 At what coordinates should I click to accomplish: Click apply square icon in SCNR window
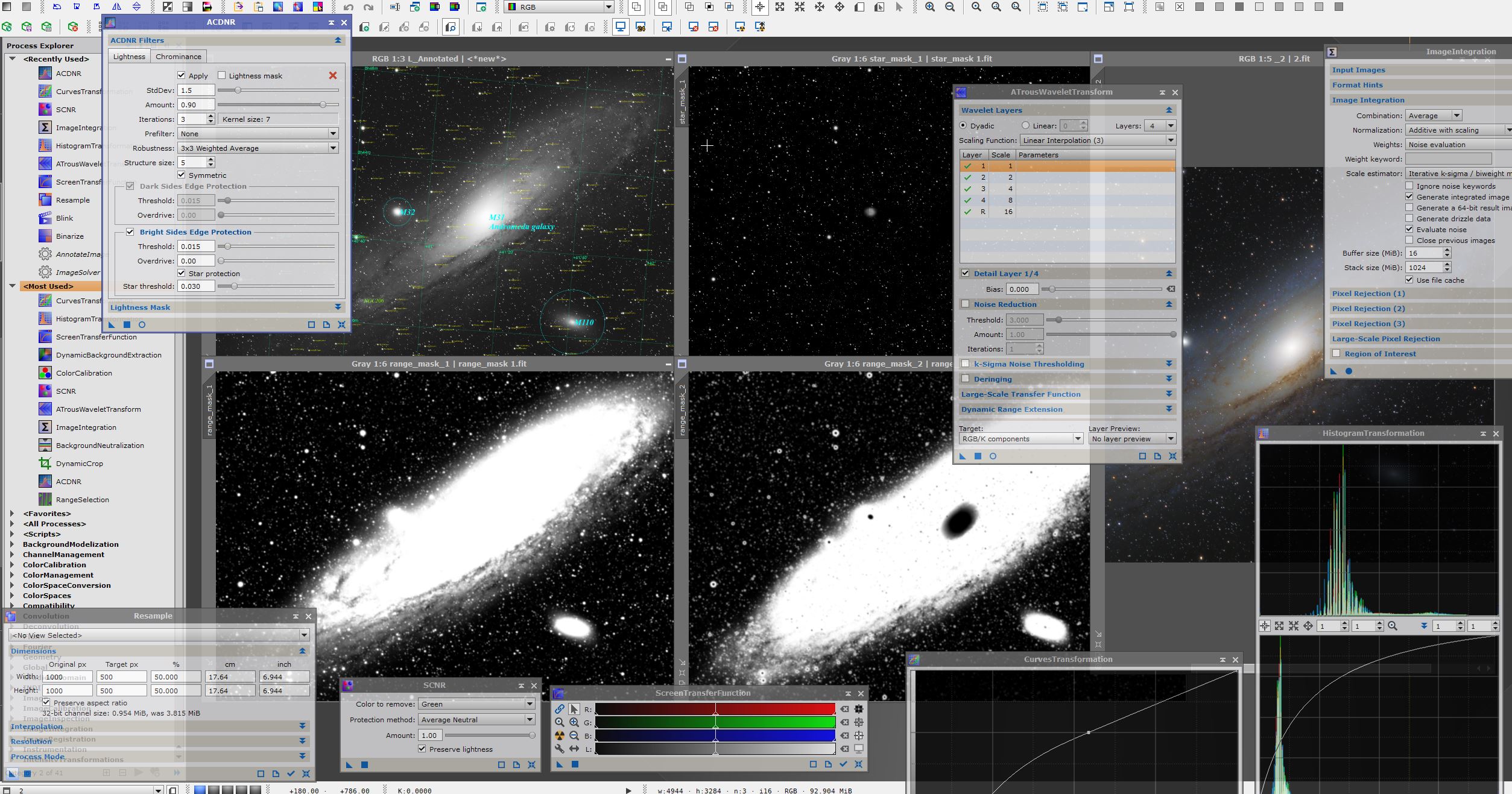(x=364, y=765)
